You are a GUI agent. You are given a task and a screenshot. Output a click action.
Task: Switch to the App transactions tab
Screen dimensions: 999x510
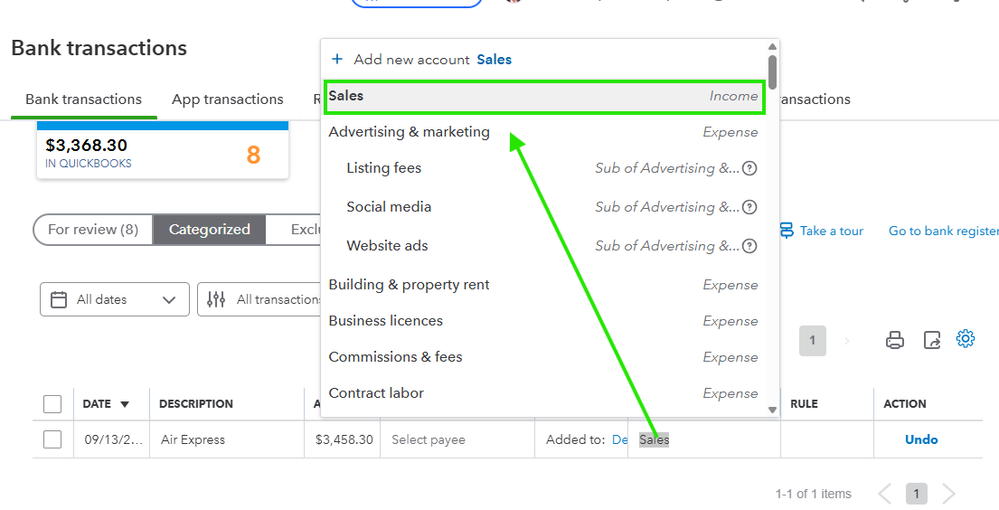[x=227, y=99]
